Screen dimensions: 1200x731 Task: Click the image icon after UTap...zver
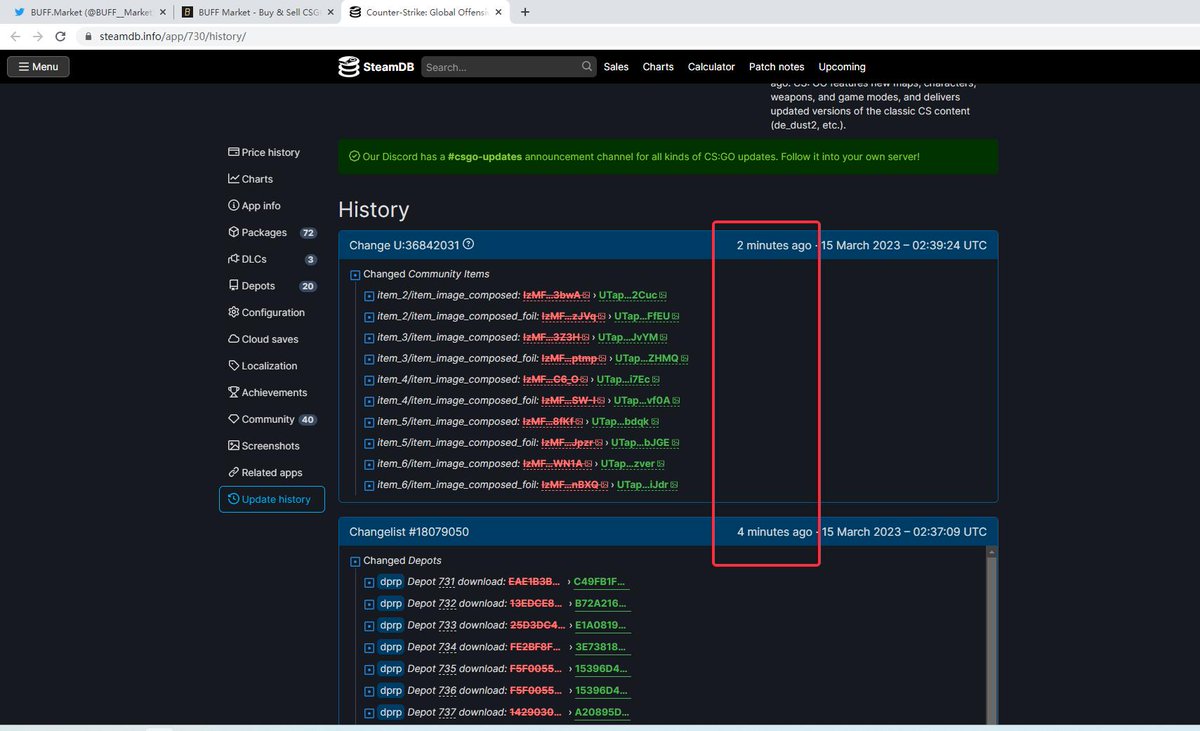pos(661,464)
